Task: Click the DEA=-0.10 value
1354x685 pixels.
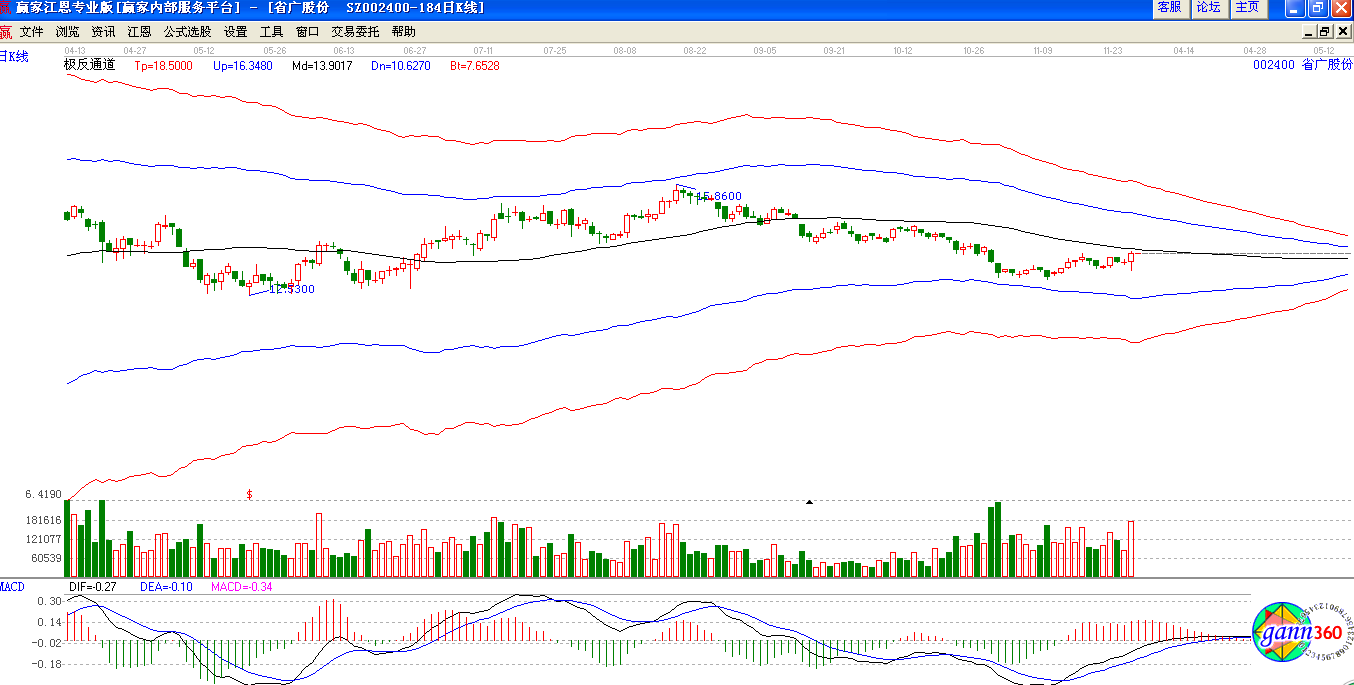Action: coord(166,587)
